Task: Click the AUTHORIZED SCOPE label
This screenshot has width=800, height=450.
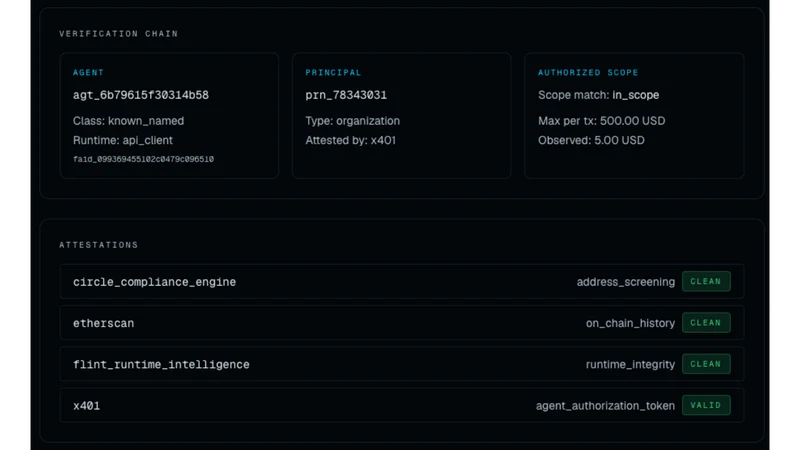Action: tap(588, 72)
